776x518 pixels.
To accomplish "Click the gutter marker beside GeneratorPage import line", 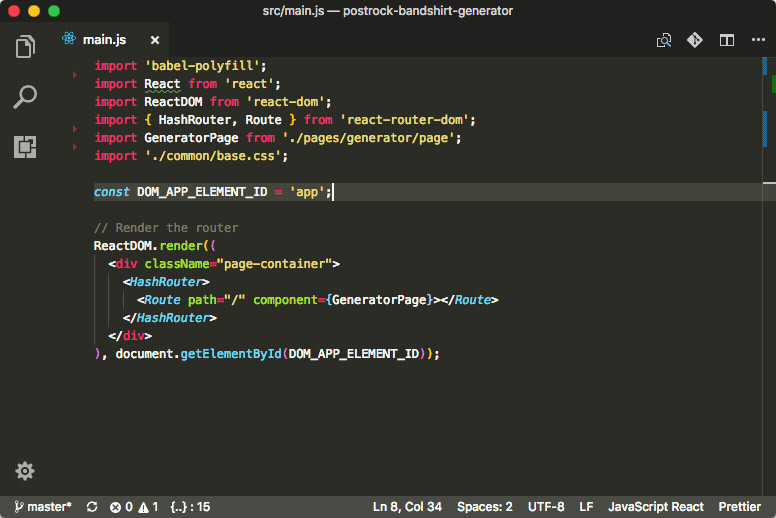I will (75, 146).
